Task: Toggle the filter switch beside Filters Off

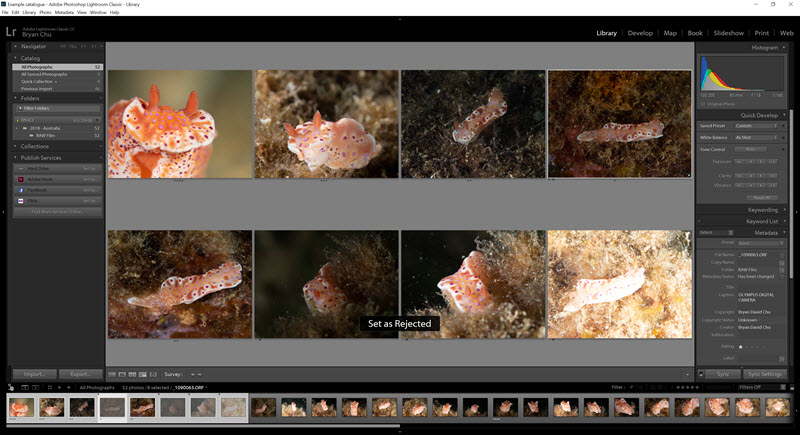Action: click(x=790, y=386)
